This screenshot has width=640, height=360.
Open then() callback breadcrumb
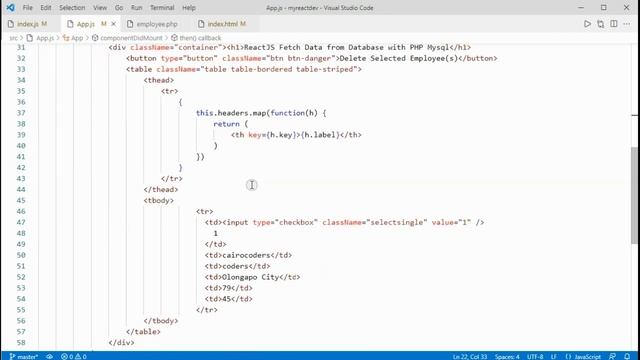[200, 38]
